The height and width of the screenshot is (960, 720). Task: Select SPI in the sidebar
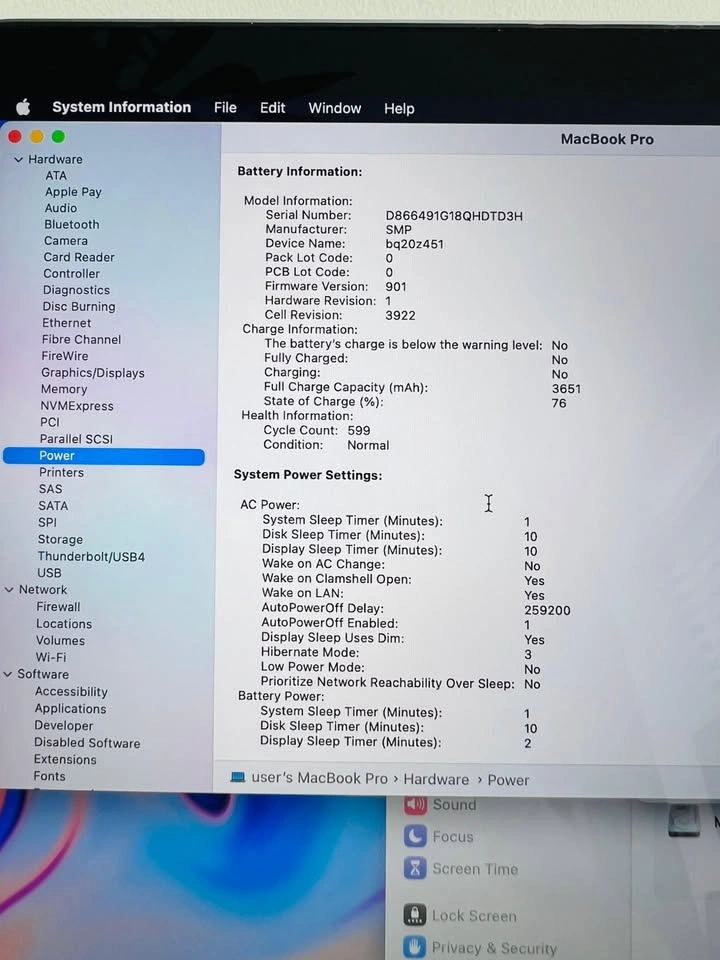point(47,523)
